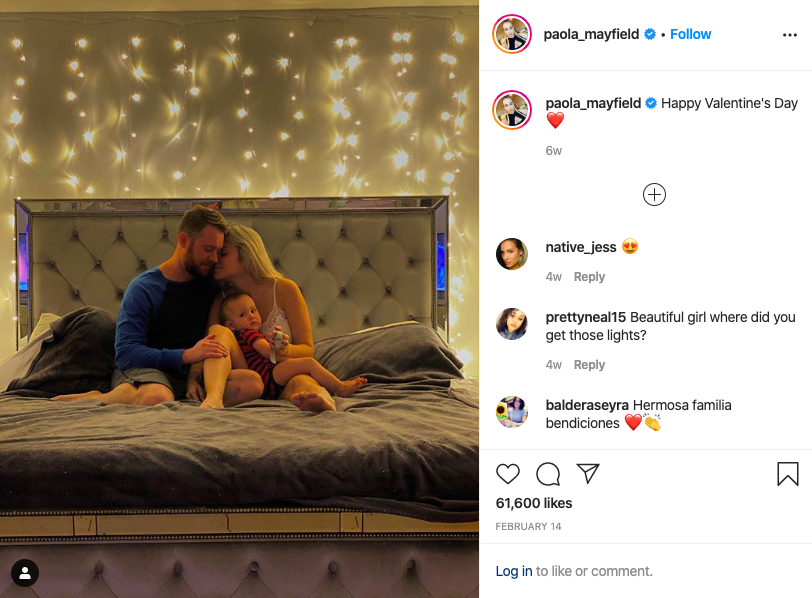Screen dimensions: 812x598
Task: Open paola_mayfield username in the caption
Action: tap(593, 103)
